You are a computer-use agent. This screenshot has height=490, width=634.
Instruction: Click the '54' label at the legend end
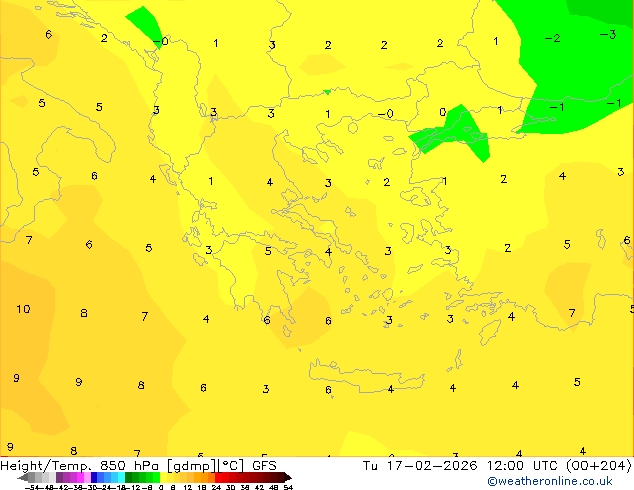[x=288, y=487]
